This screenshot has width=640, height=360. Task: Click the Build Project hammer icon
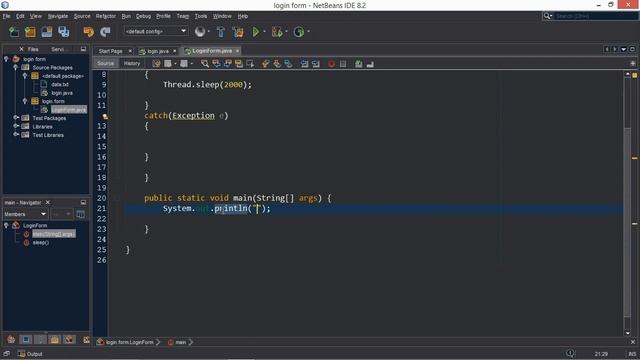[x=220, y=32]
